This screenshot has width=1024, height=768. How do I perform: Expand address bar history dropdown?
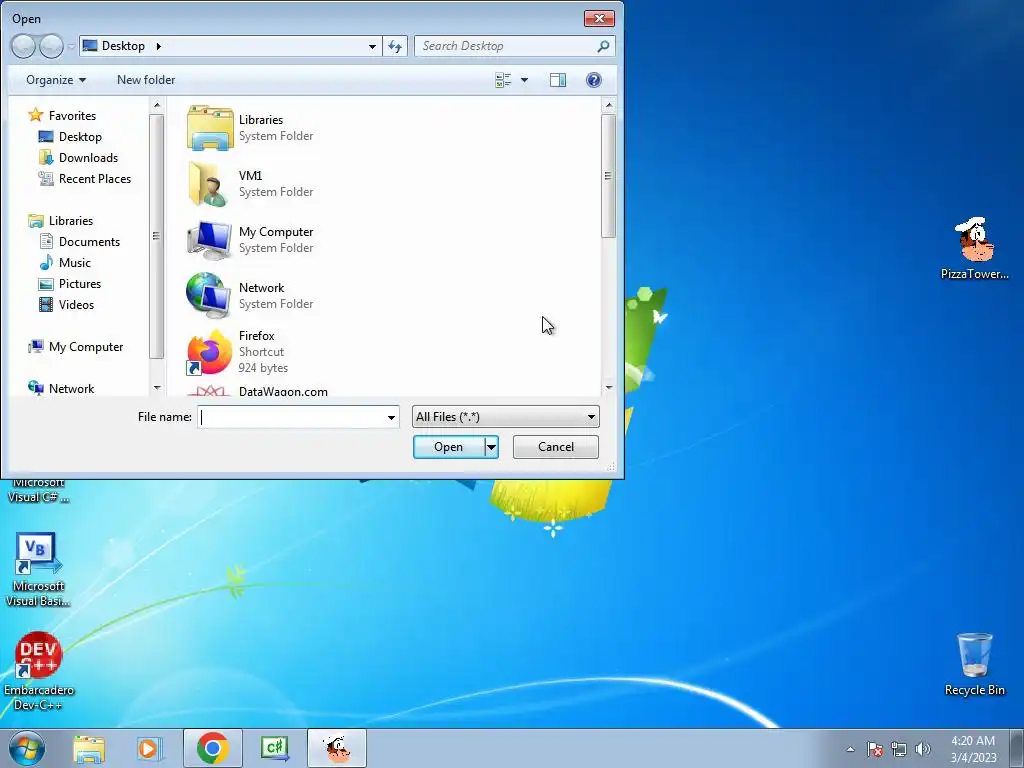[x=372, y=46]
